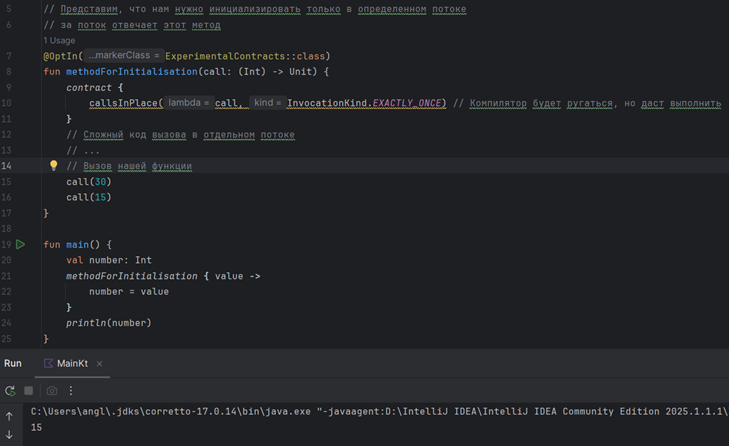Click the EXACTLY_ONCE enum constant
The height and width of the screenshot is (446, 729).
[x=408, y=103]
